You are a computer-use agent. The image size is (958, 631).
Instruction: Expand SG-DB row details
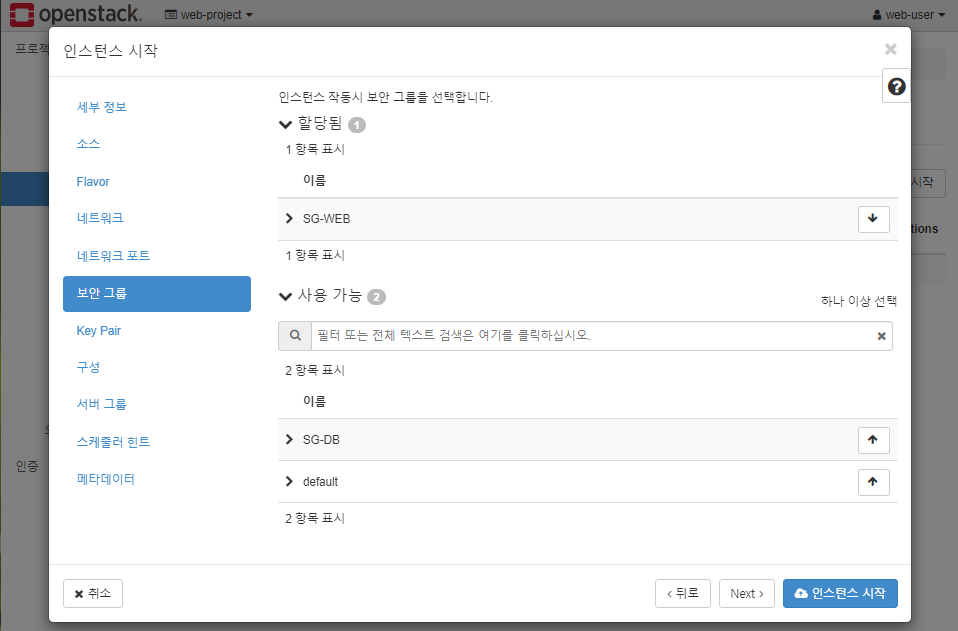tap(290, 439)
